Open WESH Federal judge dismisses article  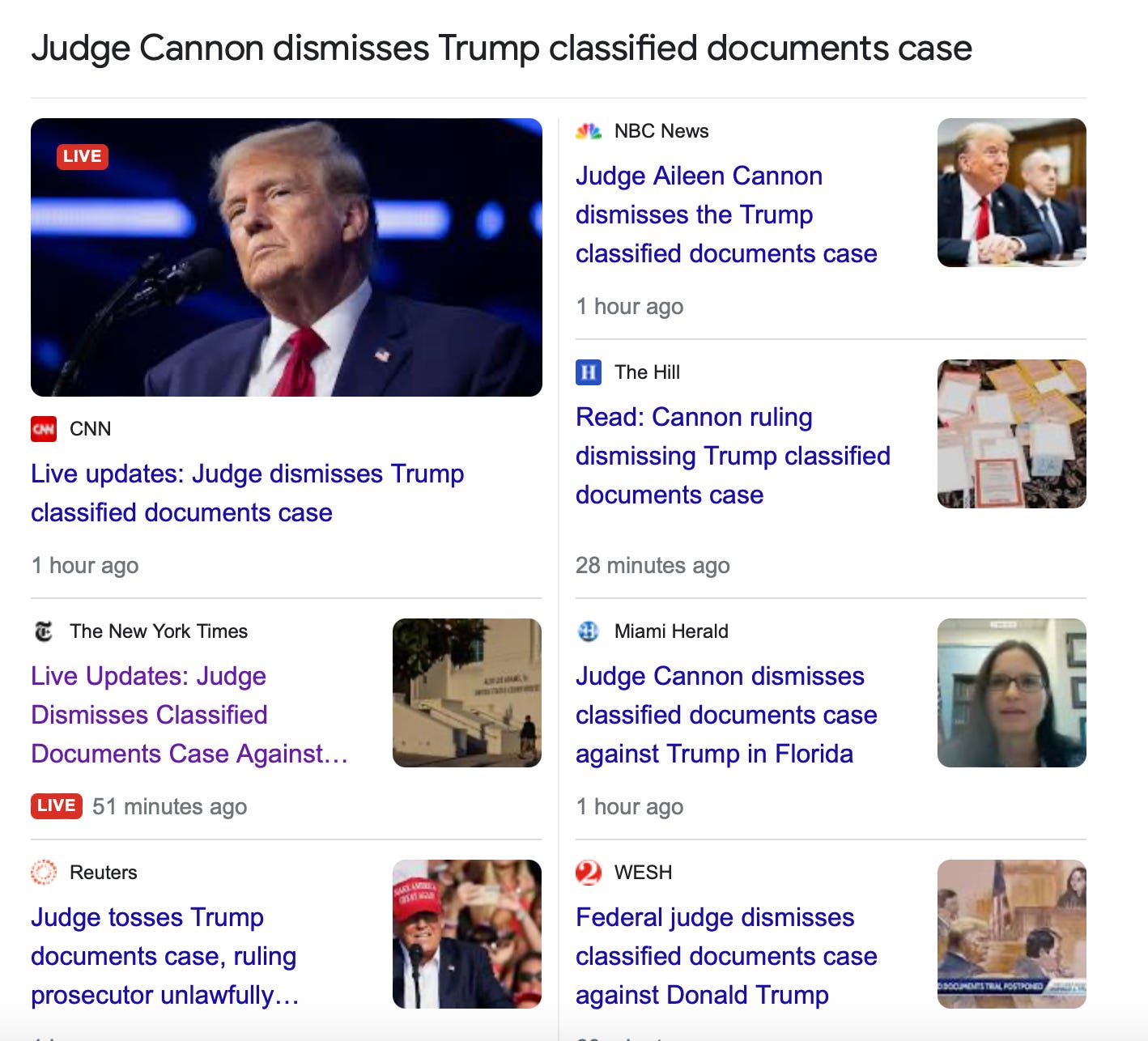[x=726, y=956]
